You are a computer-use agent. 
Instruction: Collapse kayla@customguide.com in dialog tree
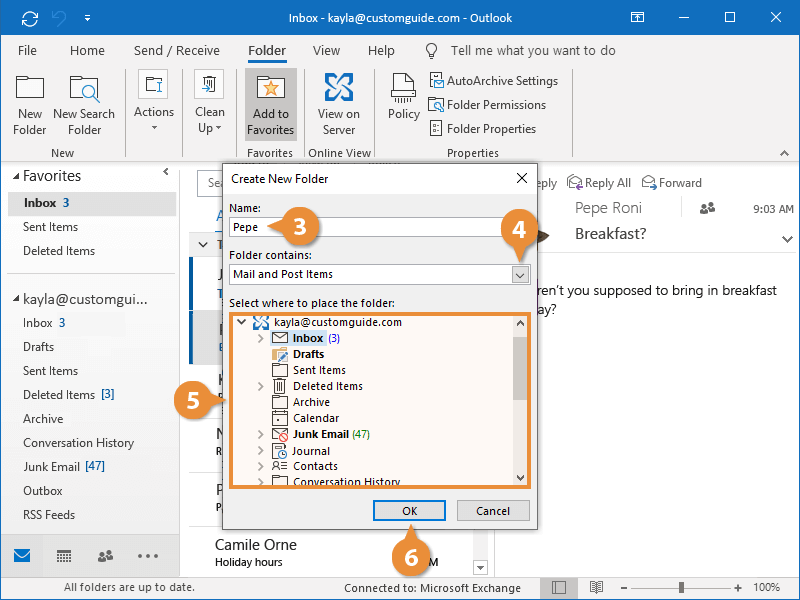[242, 322]
